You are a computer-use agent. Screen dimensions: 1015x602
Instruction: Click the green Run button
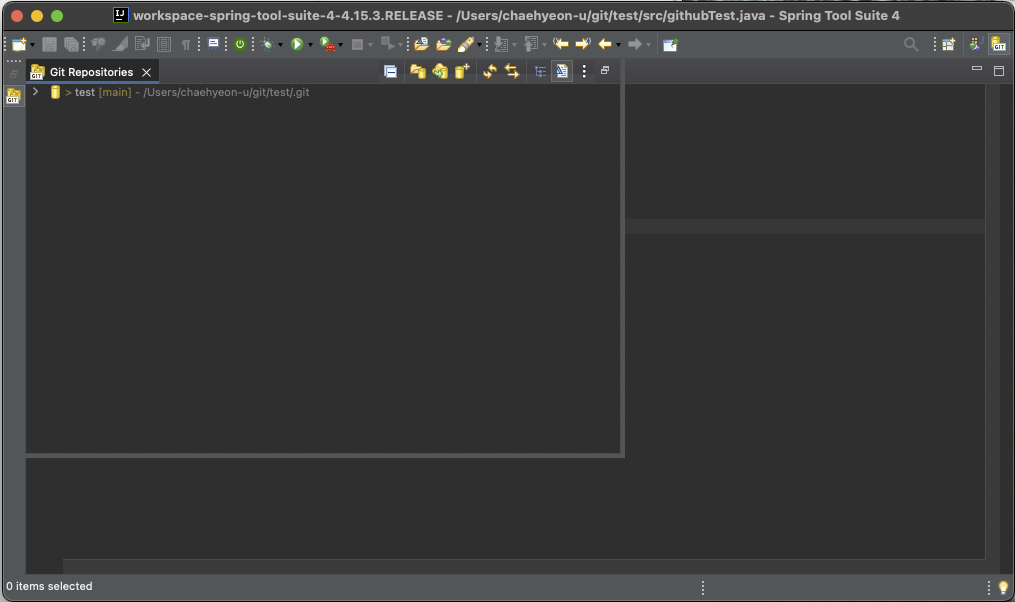coord(297,45)
